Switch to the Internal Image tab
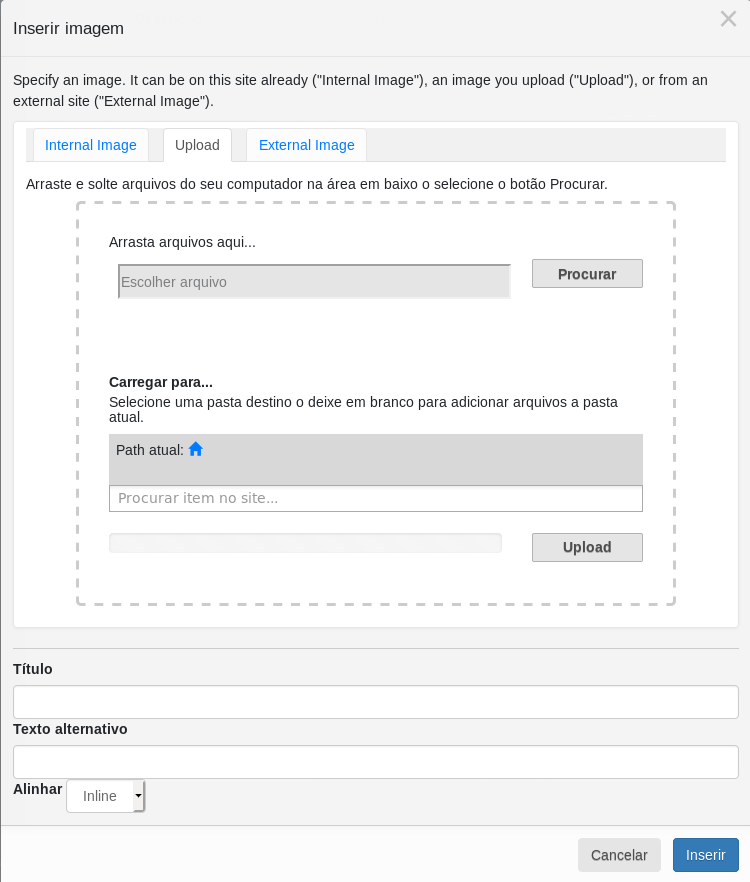Image resolution: width=750 pixels, height=882 pixels. tap(91, 145)
